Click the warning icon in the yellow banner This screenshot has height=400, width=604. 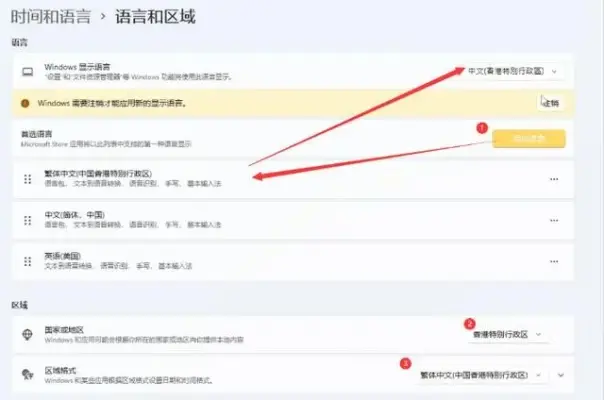27,103
